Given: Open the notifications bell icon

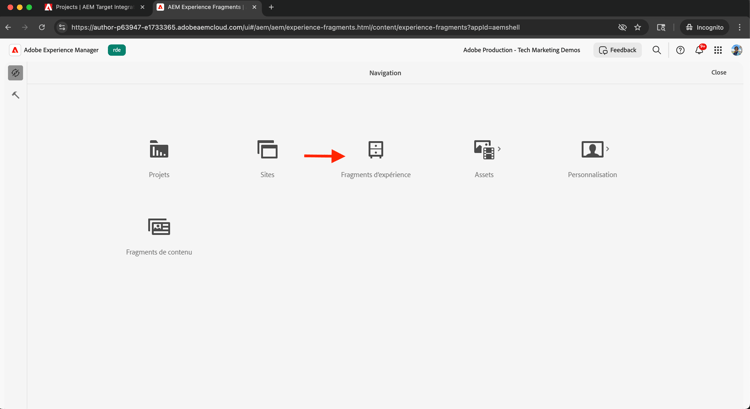Looking at the screenshot, I should pos(699,50).
